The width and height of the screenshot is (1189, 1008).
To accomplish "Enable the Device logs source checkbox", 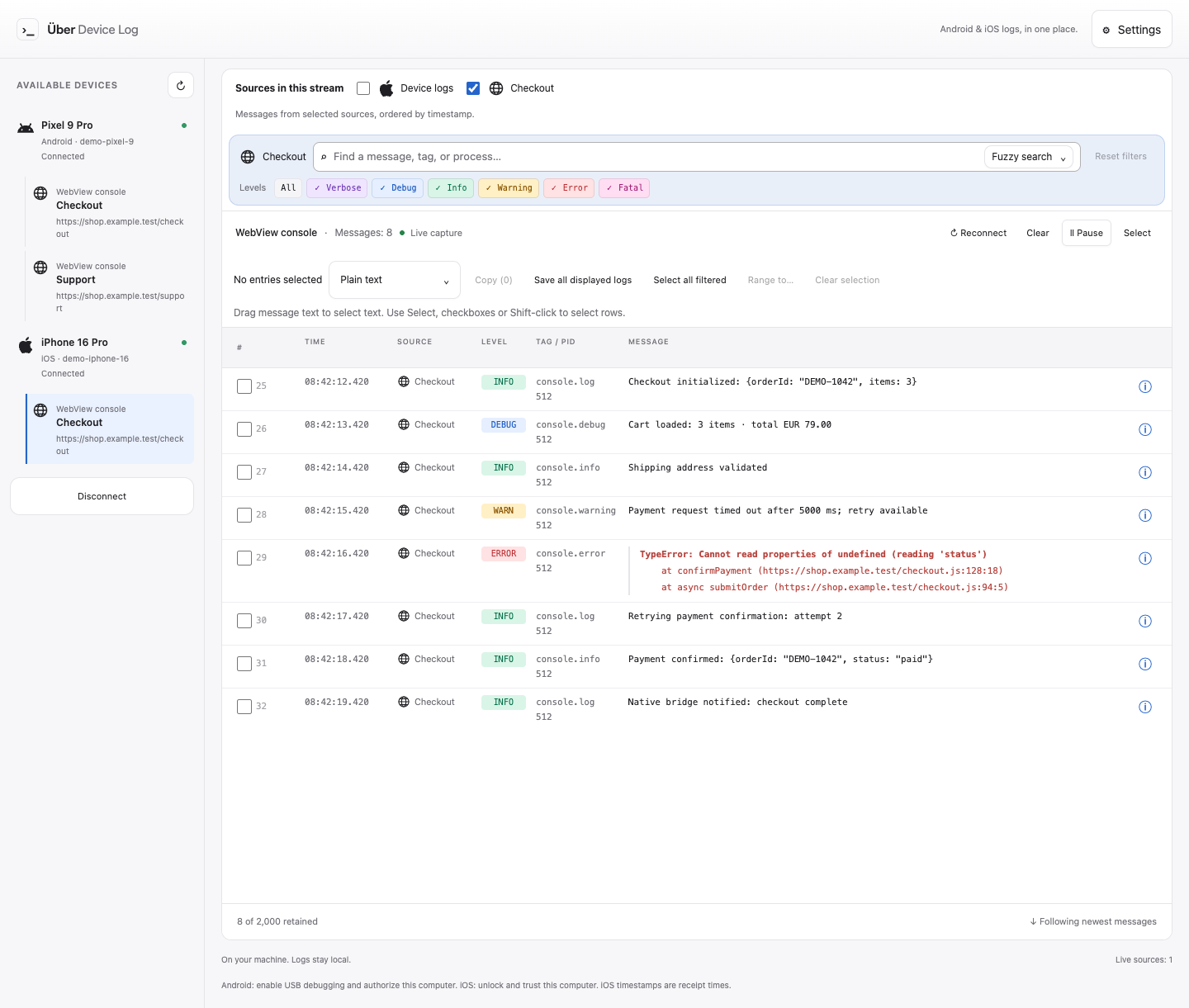I will tap(363, 88).
